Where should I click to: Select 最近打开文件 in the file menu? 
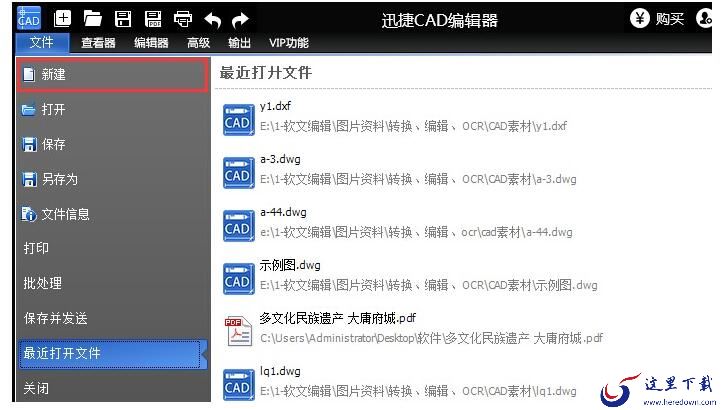(x=111, y=354)
